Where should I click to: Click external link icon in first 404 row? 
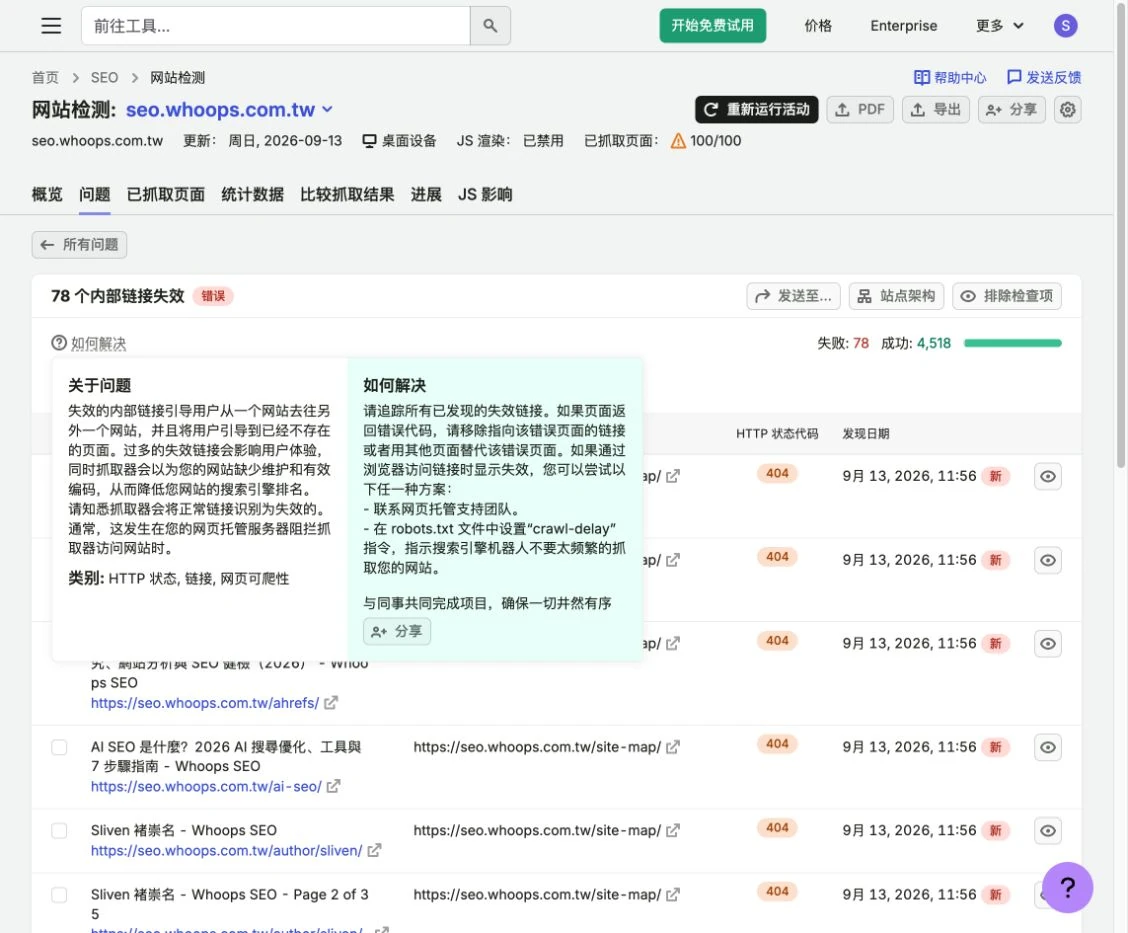(673, 476)
